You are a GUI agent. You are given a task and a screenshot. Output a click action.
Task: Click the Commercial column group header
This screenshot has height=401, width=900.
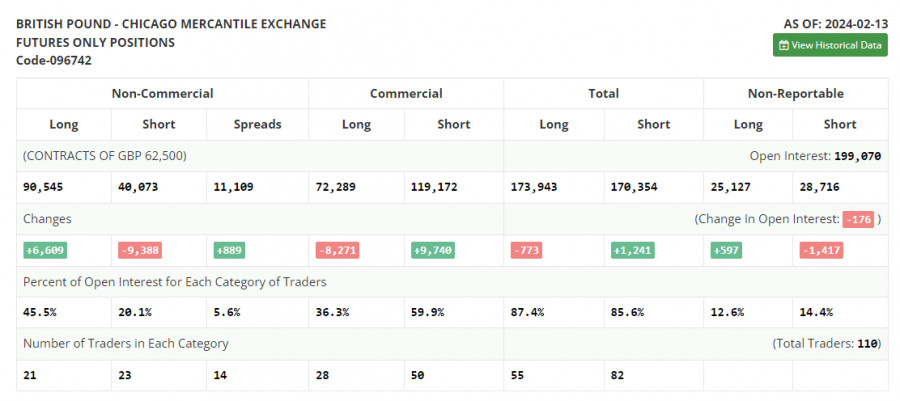coord(406,93)
